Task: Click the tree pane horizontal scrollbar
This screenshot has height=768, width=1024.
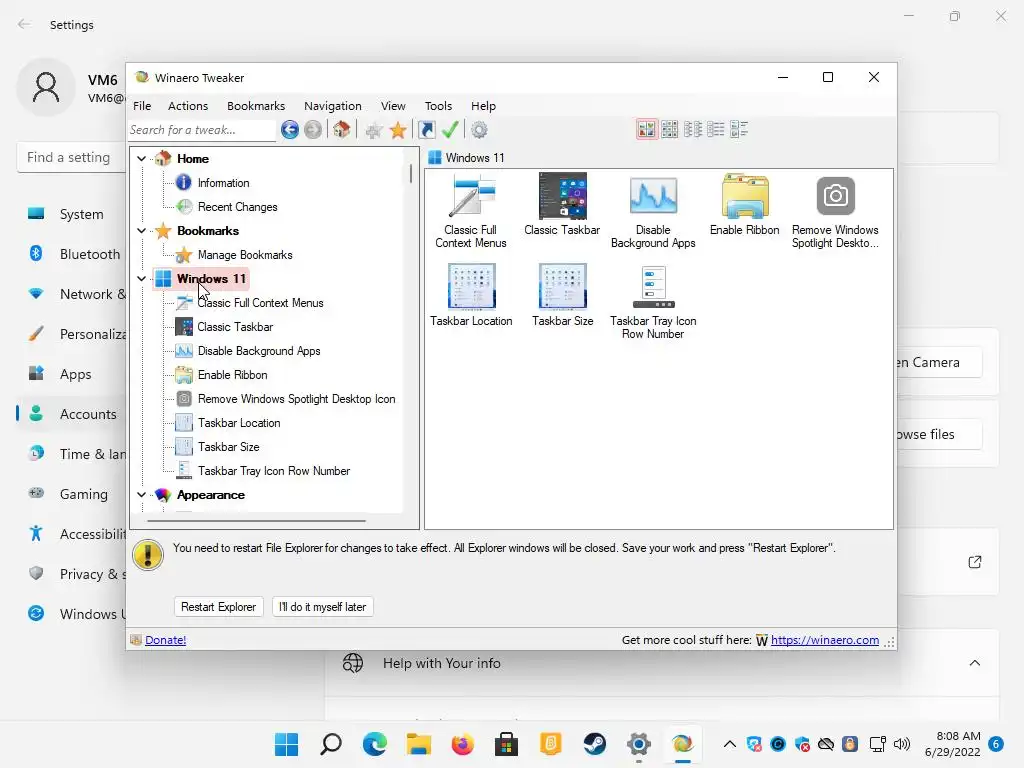Action: point(257,520)
